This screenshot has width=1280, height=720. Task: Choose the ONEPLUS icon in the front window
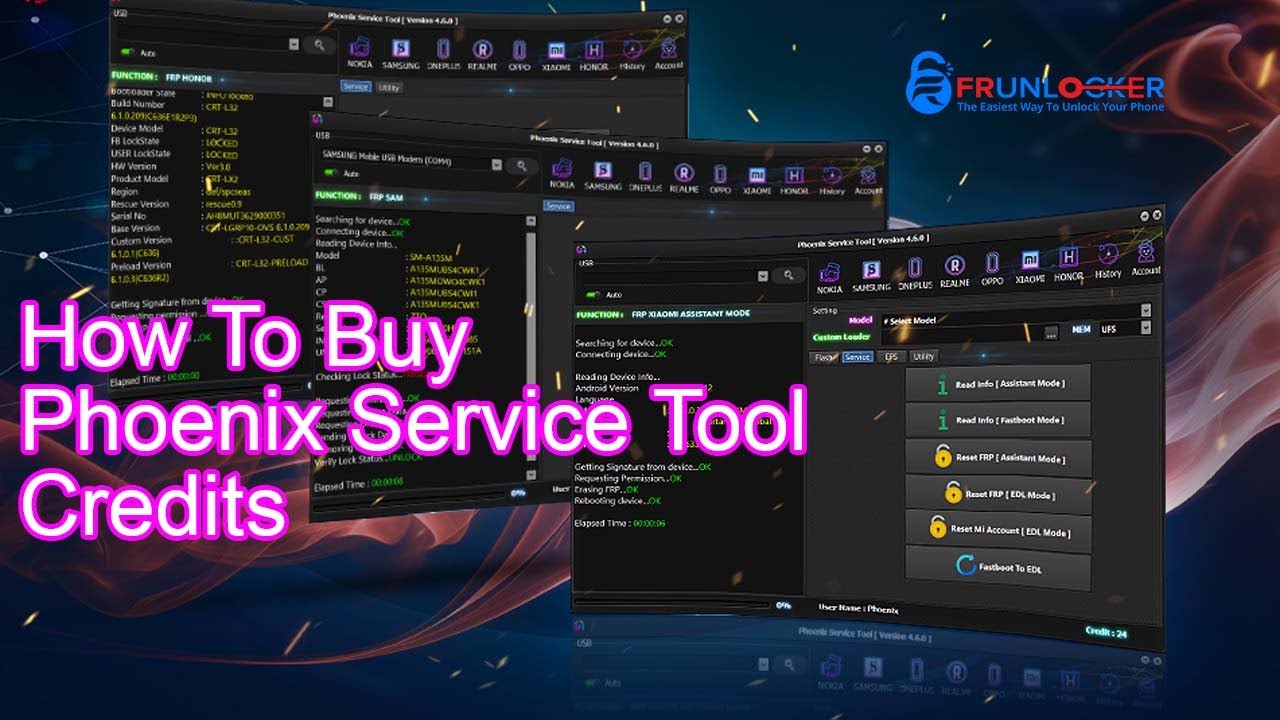click(914, 272)
